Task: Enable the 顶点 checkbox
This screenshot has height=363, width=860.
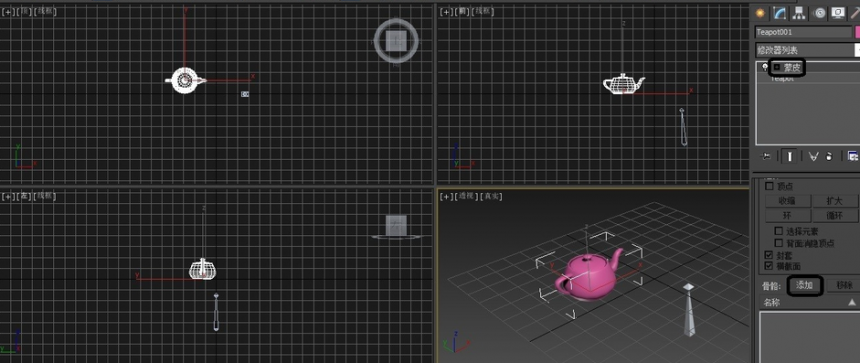Action: [x=769, y=186]
